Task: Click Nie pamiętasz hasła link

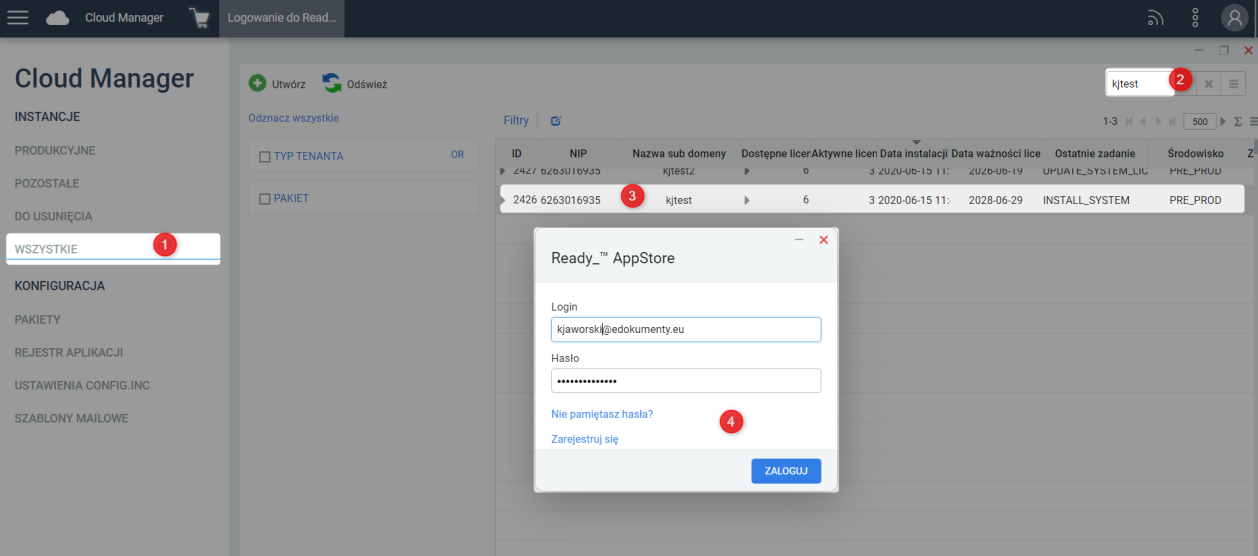Action: click(x=602, y=414)
